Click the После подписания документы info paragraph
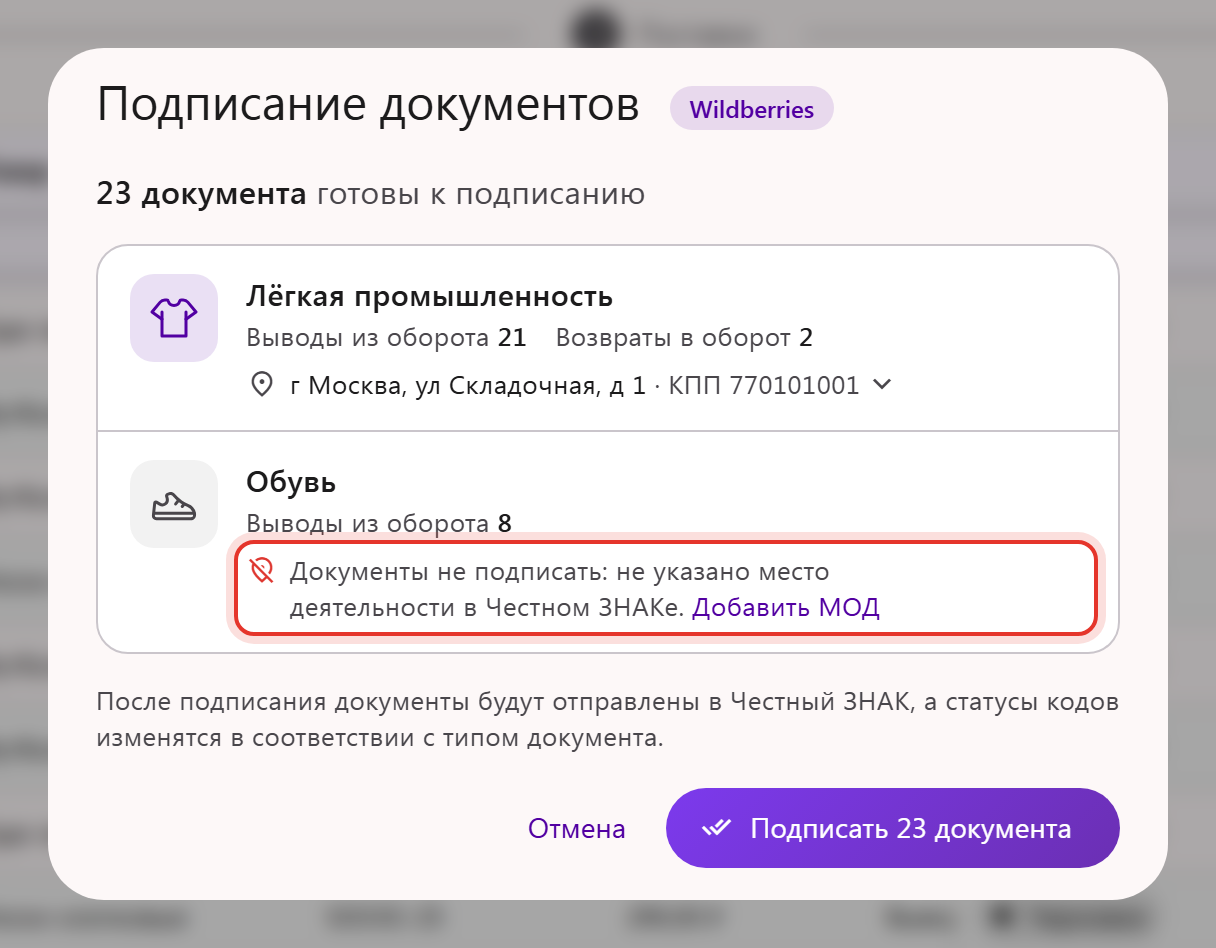This screenshot has width=1216, height=948. (607, 721)
